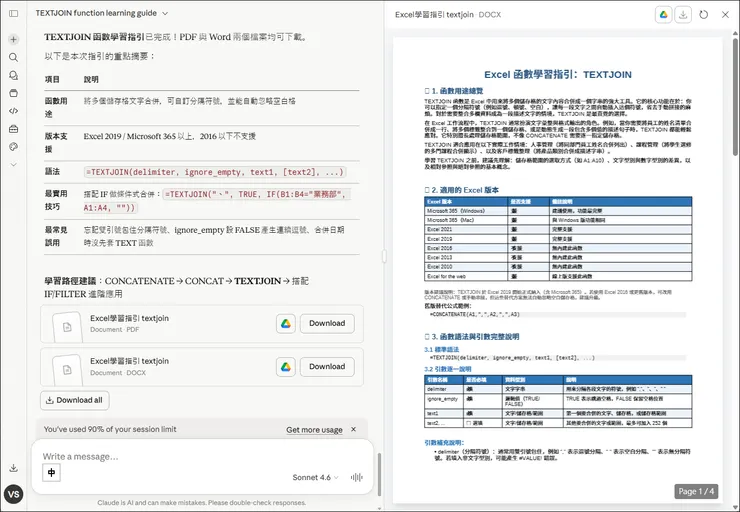The image size is (740, 512).
Task: Open the DOCX file card thumbnail
Action: click(x=67, y=369)
